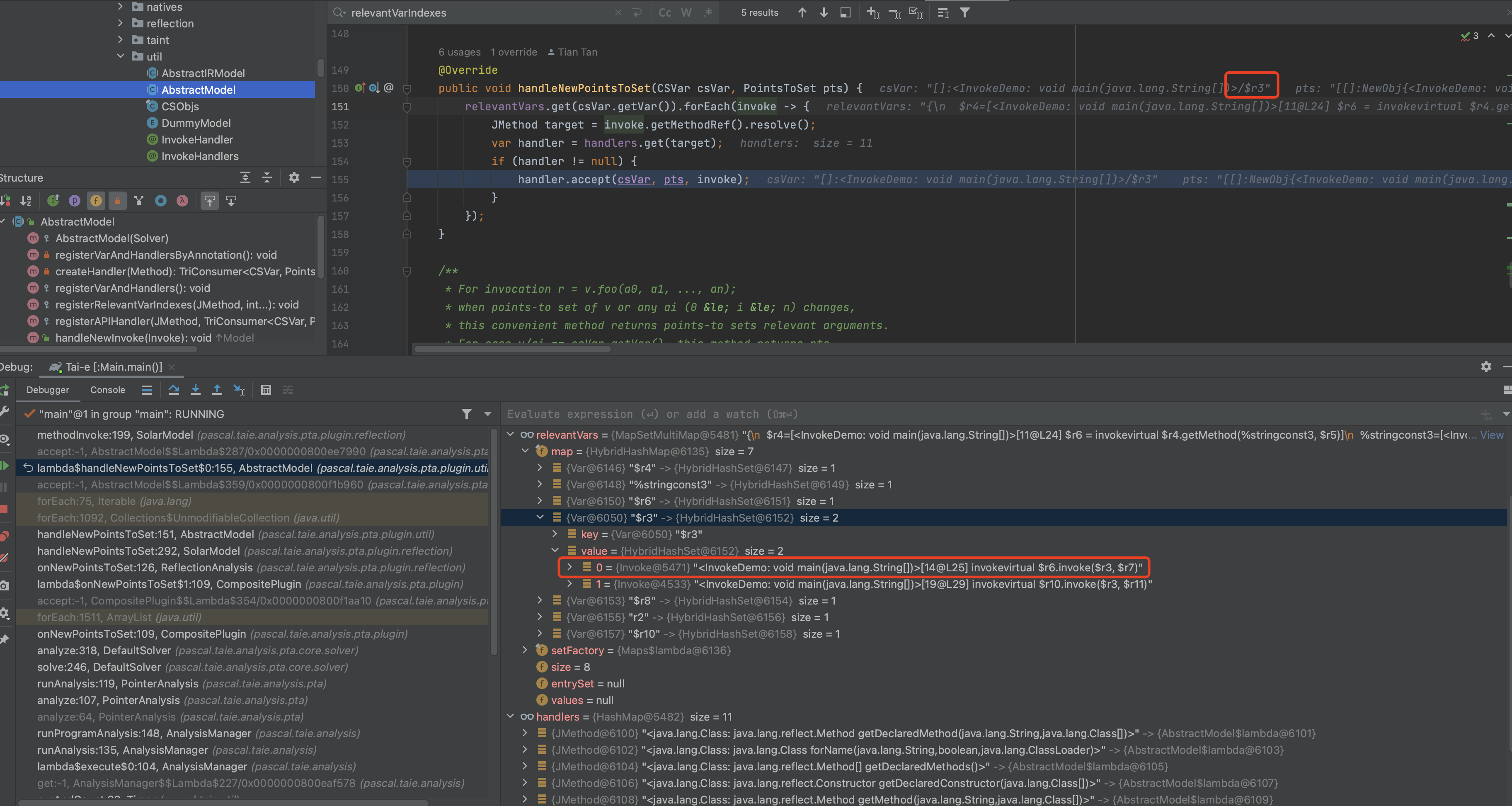Click Show Execution Point icon
Viewport: 1512px width, 806px height.
147,390
